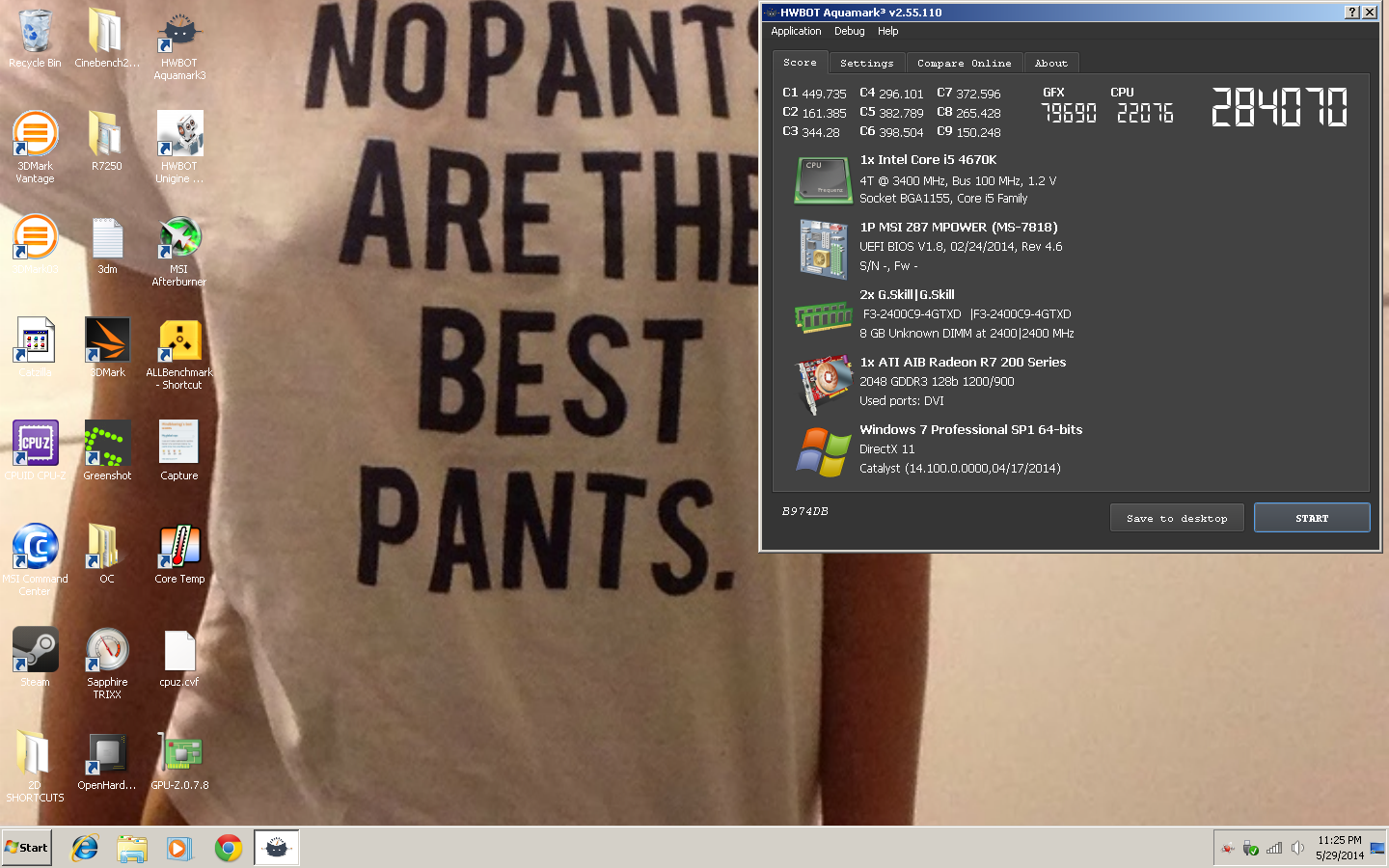Click the graphics card icon beside Radeon R7

pos(823,385)
